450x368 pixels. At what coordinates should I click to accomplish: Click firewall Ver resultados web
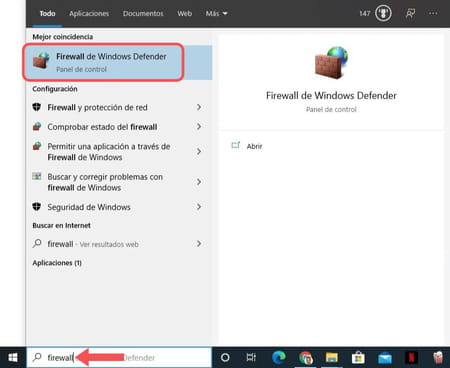(93, 244)
